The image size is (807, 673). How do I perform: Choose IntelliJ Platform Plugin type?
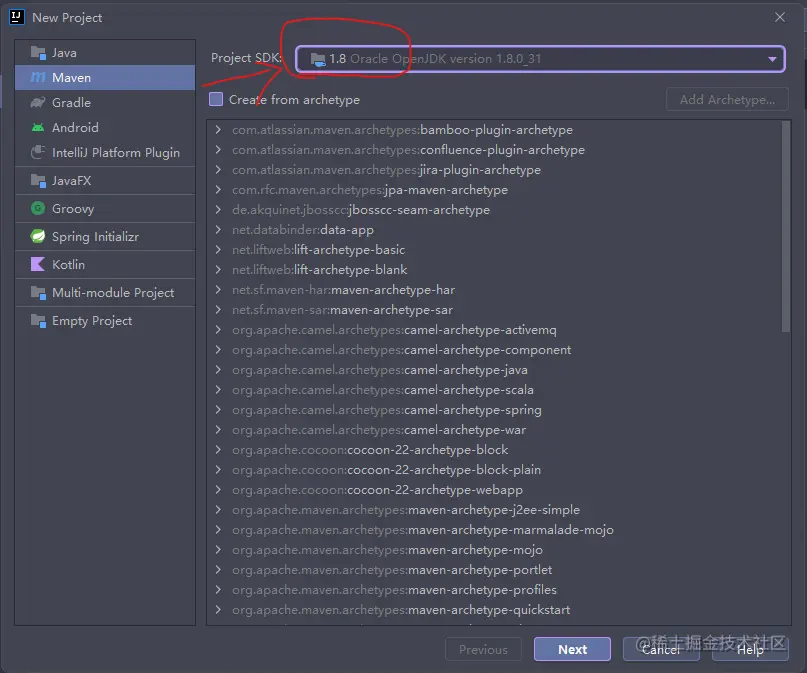(105, 152)
